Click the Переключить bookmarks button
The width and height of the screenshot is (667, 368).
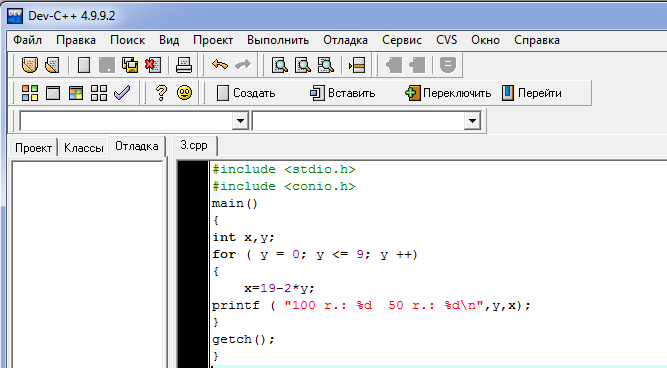[448, 93]
